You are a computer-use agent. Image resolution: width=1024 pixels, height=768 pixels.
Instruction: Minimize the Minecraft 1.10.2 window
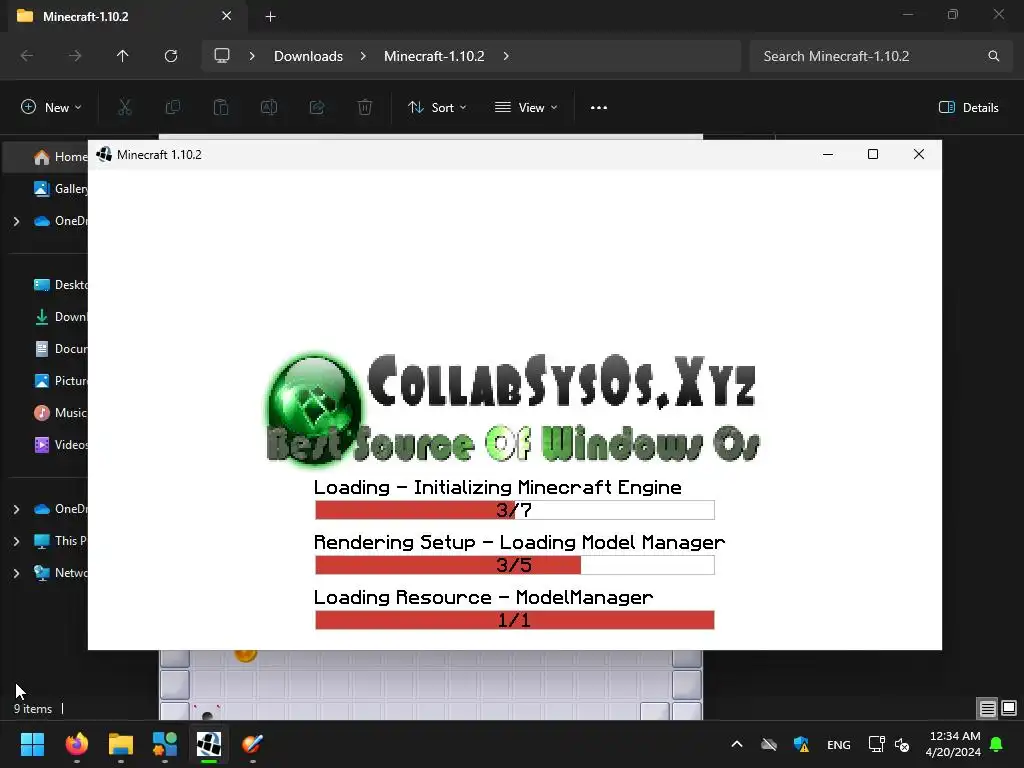coord(827,154)
